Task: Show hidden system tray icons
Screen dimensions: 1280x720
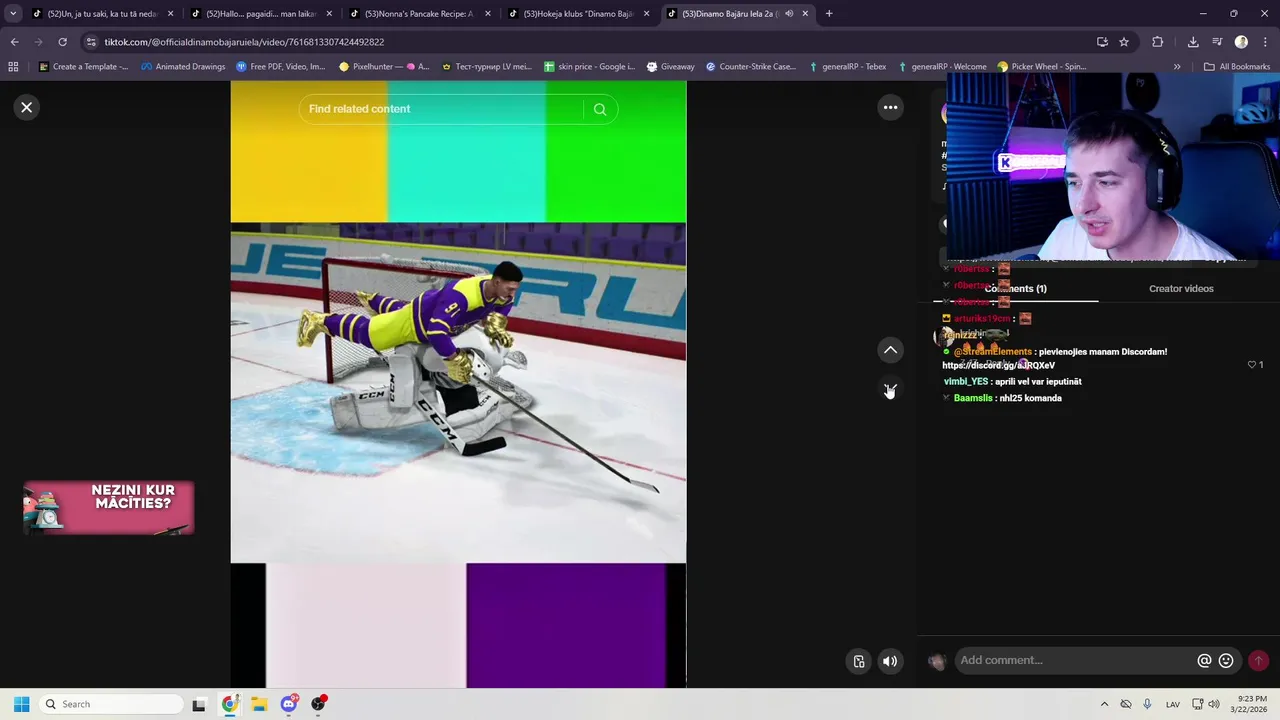Action: pyautogui.click(x=1104, y=704)
